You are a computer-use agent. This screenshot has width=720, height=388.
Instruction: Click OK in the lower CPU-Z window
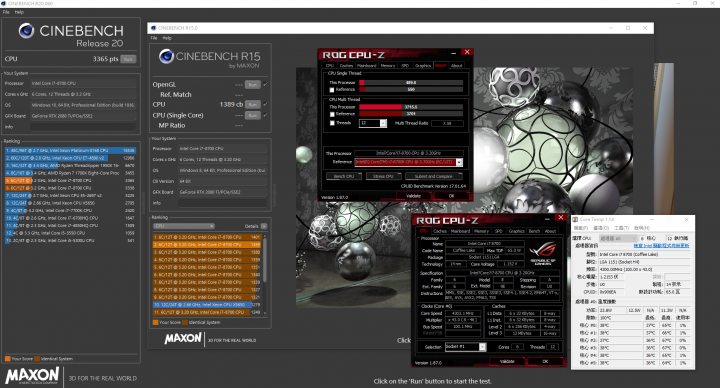coord(545,361)
